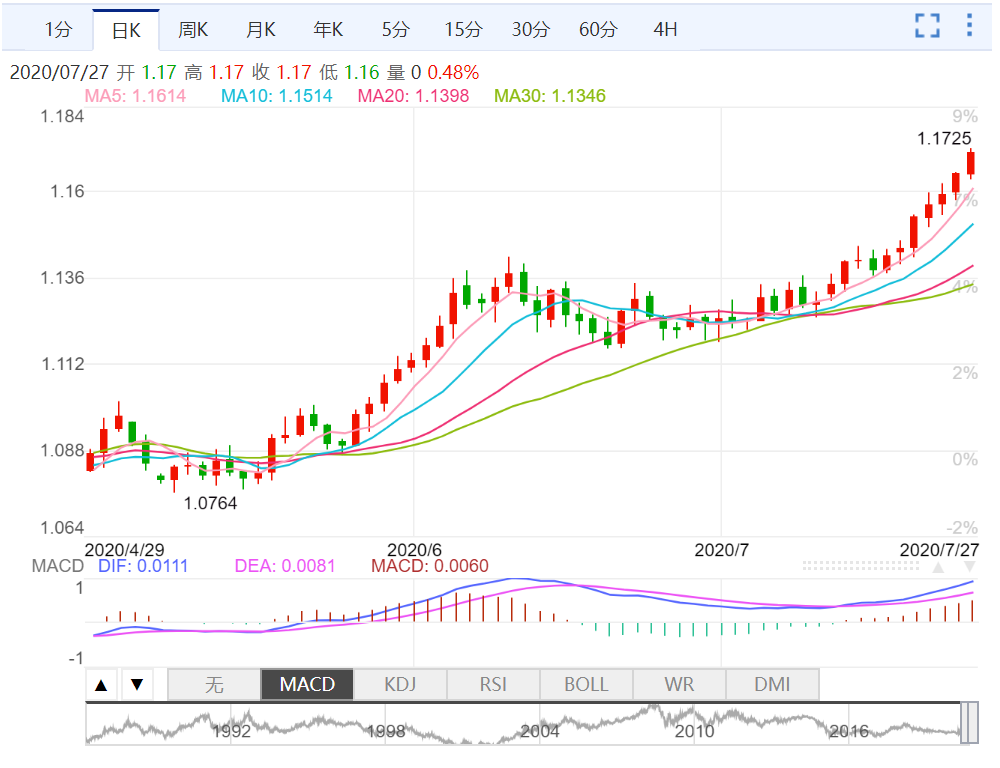Click the small gray up triangle under 2020/7/27
The height and width of the screenshot is (768, 1000).
click(938, 568)
